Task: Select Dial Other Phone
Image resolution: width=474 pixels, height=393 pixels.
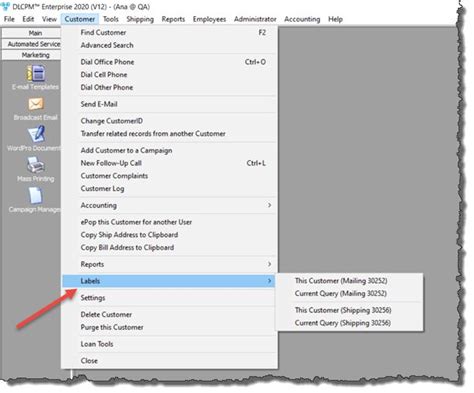Action: (x=170, y=87)
